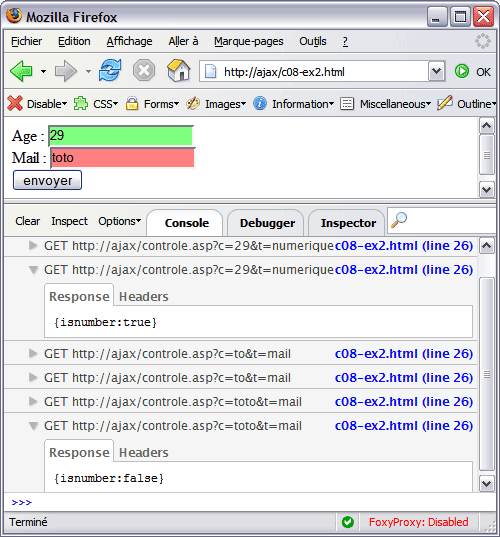Click the Reload page icon
500x537 pixels.
point(110,70)
